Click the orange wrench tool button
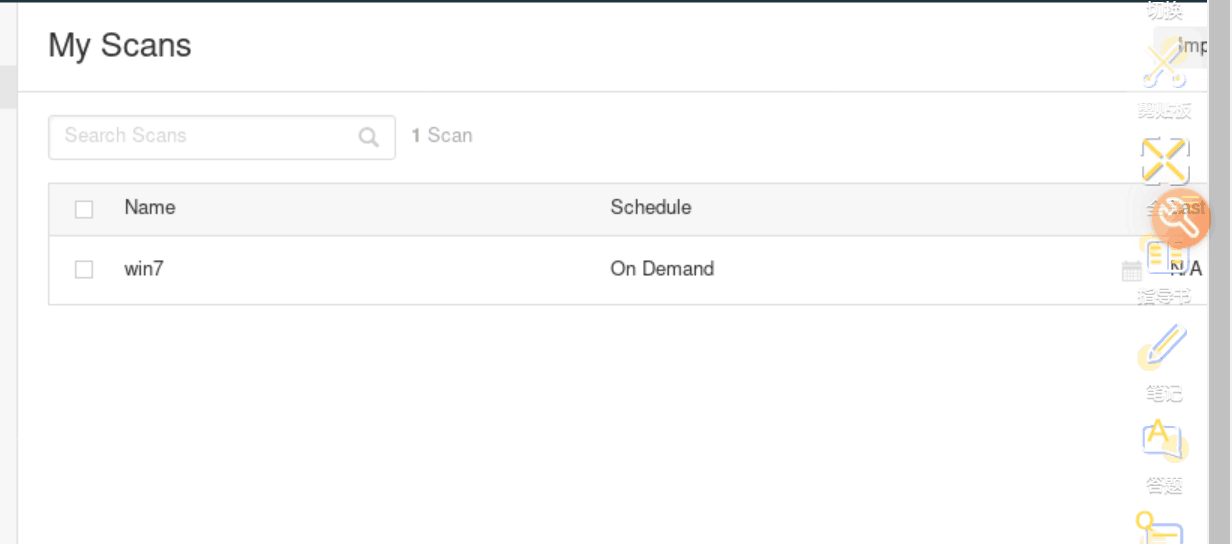Image resolution: width=1232 pixels, height=544 pixels. [1181, 218]
